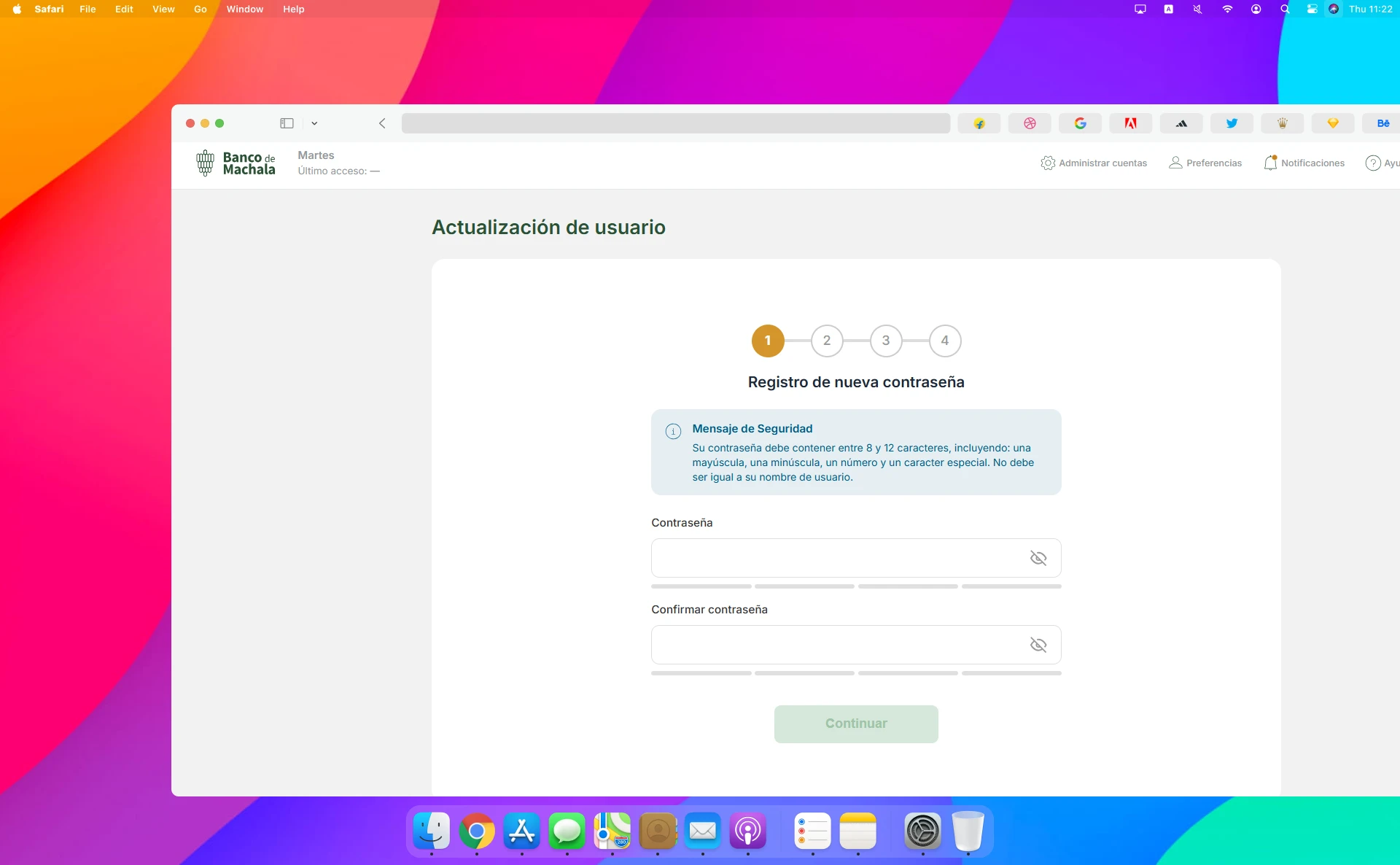
Task: Click the security message info icon
Action: 673,431
